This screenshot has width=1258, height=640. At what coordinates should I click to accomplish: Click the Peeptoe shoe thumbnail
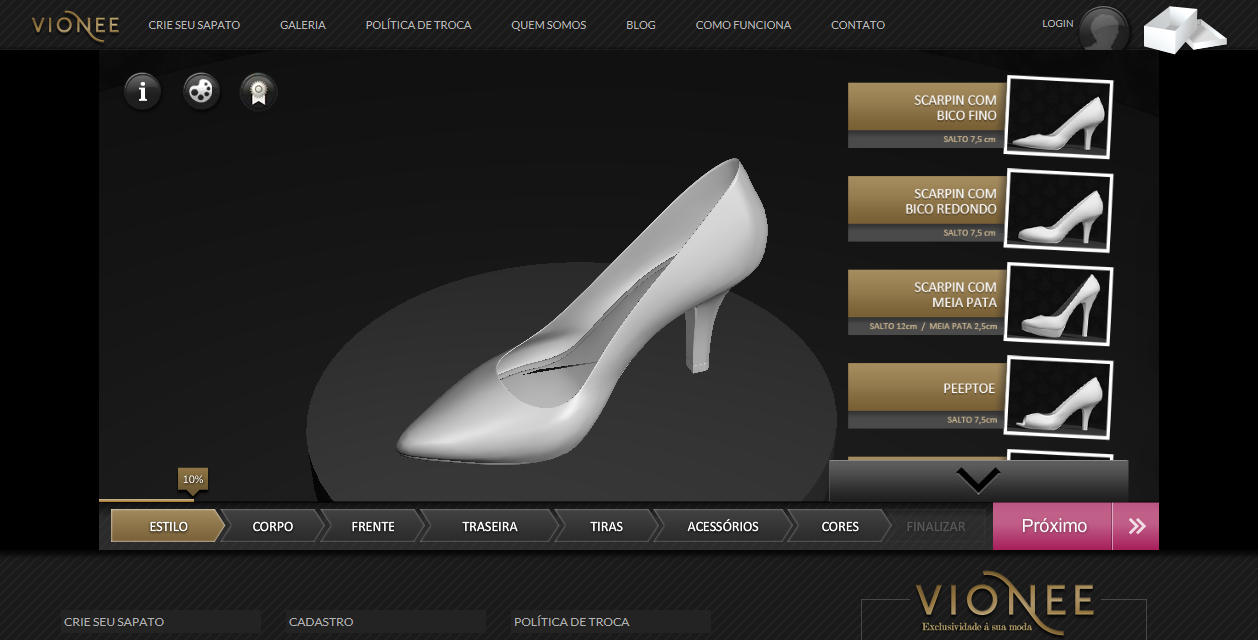click(x=1059, y=397)
